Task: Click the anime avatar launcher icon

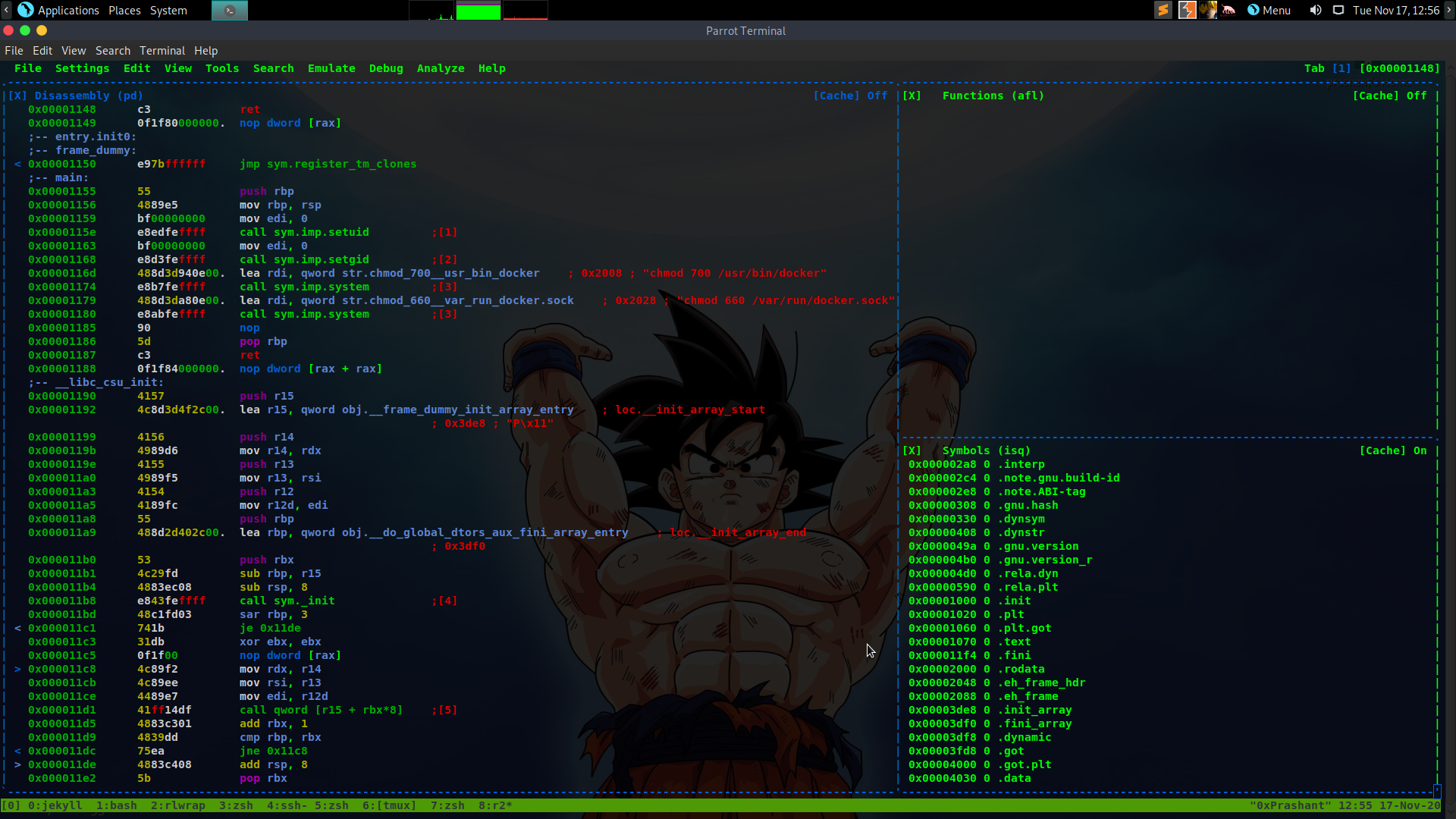Action: pyautogui.click(x=1208, y=10)
